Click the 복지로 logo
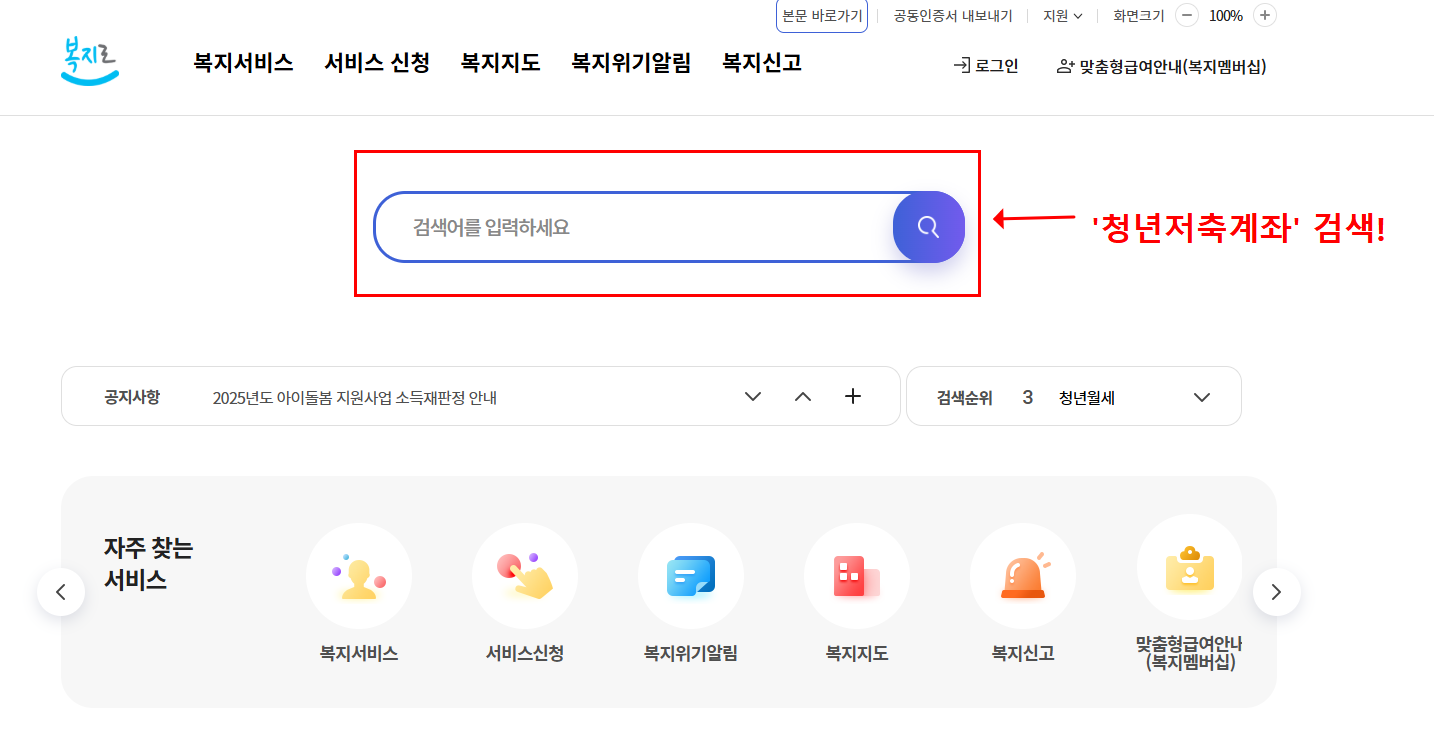 [x=88, y=62]
